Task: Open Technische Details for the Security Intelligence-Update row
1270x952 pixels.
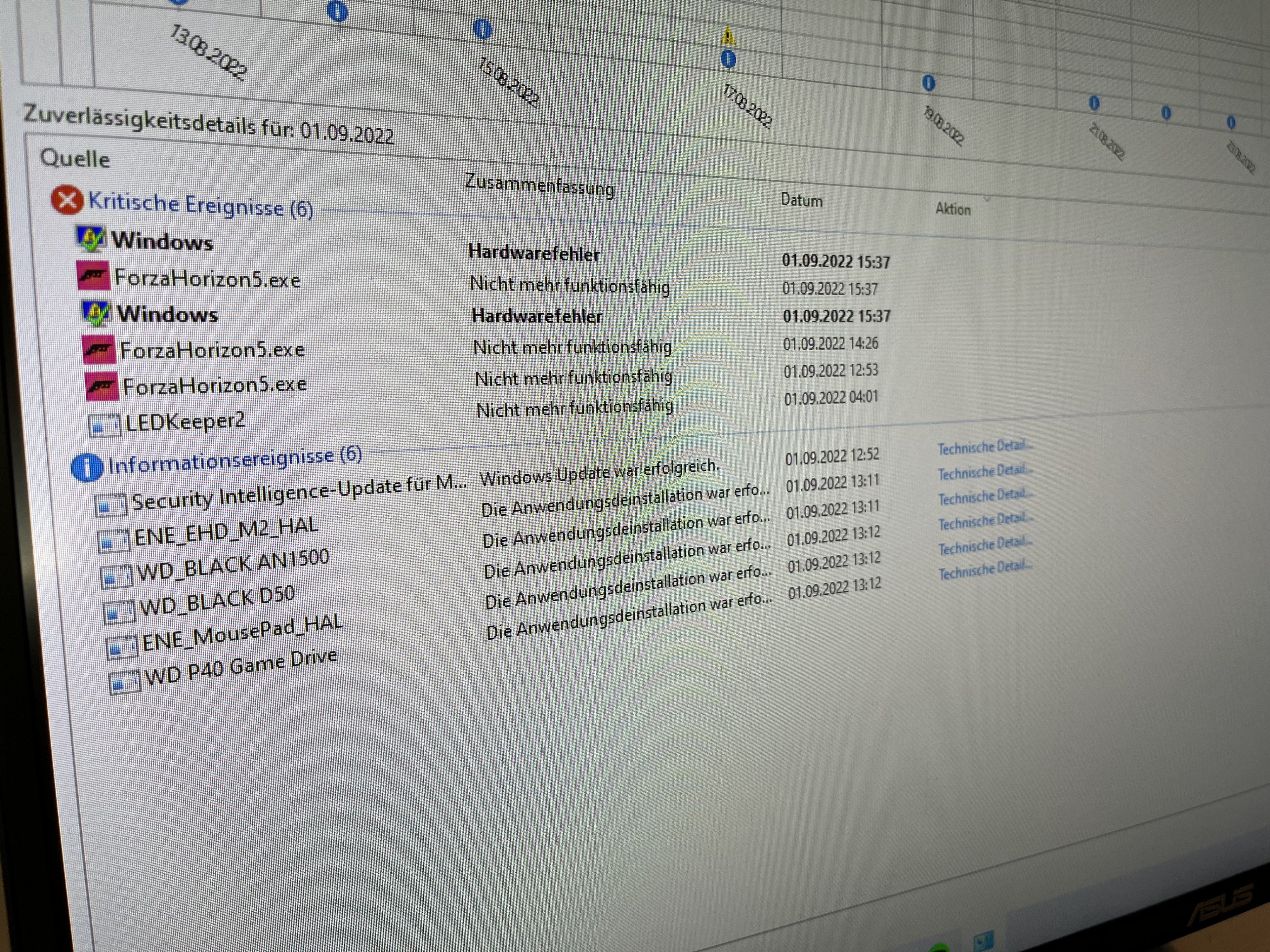Action: click(x=985, y=447)
